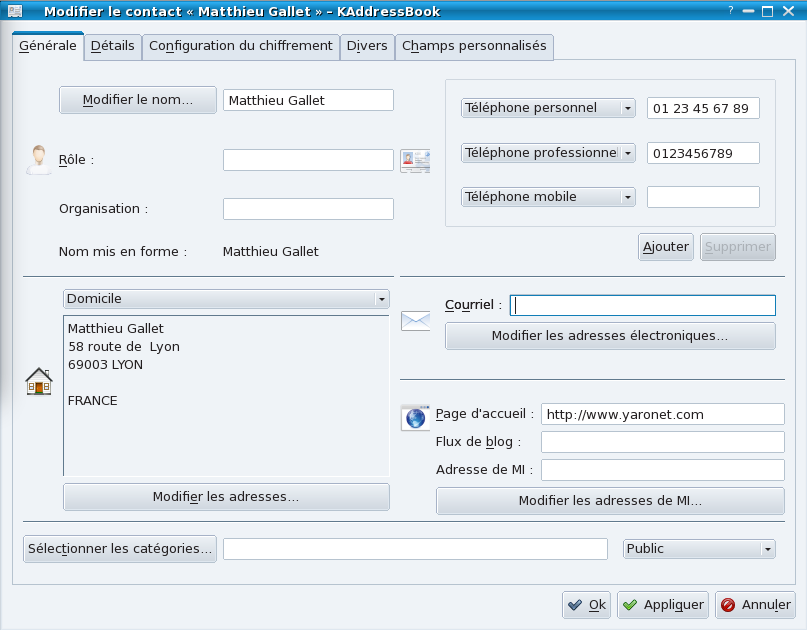This screenshot has height=630, width=807.
Task: Open the Téléphone professionnel type dropdown
Action: coord(548,153)
